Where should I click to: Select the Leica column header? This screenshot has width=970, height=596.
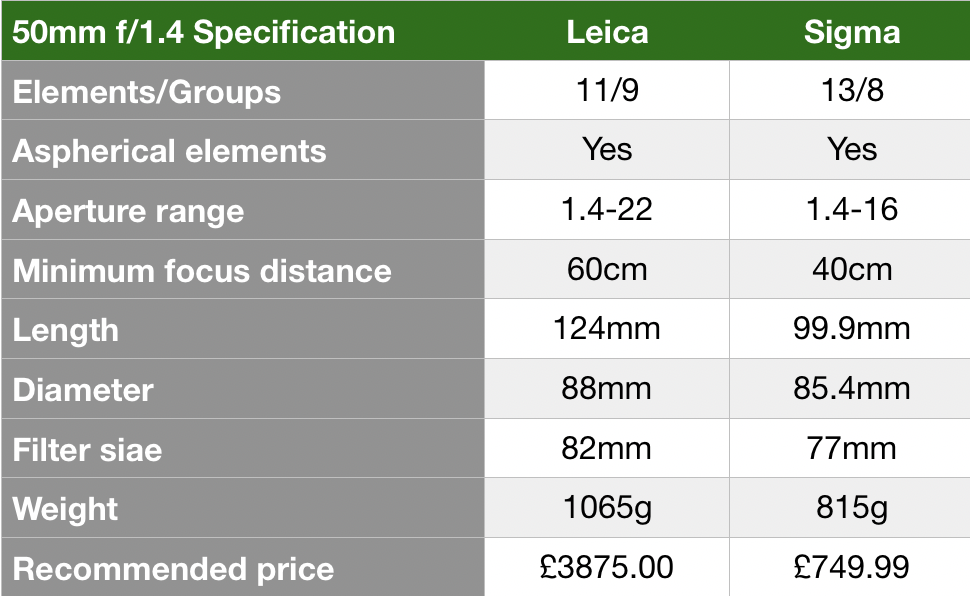(607, 31)
